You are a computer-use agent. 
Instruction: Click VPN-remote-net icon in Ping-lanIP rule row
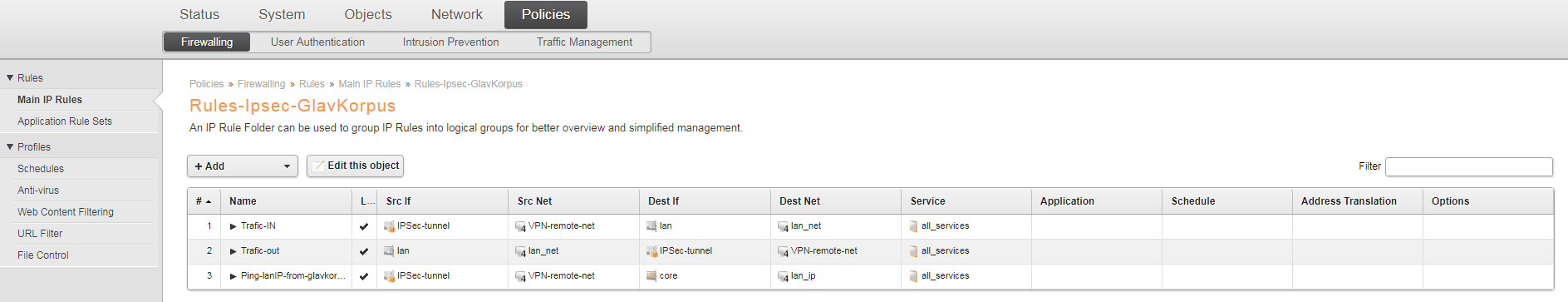coord(520,276)
